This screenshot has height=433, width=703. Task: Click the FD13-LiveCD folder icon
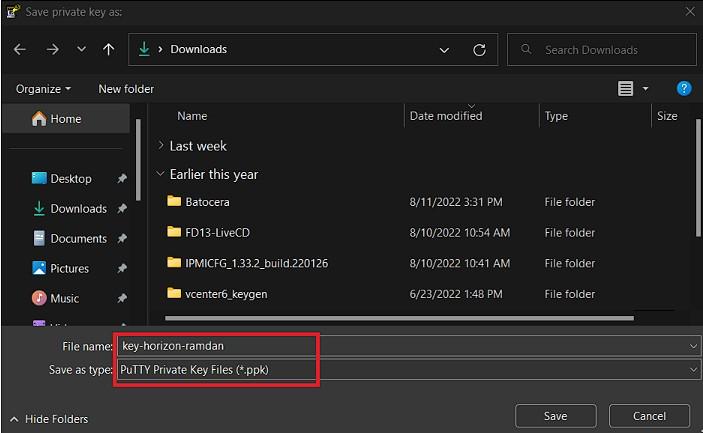coord(174,232)
